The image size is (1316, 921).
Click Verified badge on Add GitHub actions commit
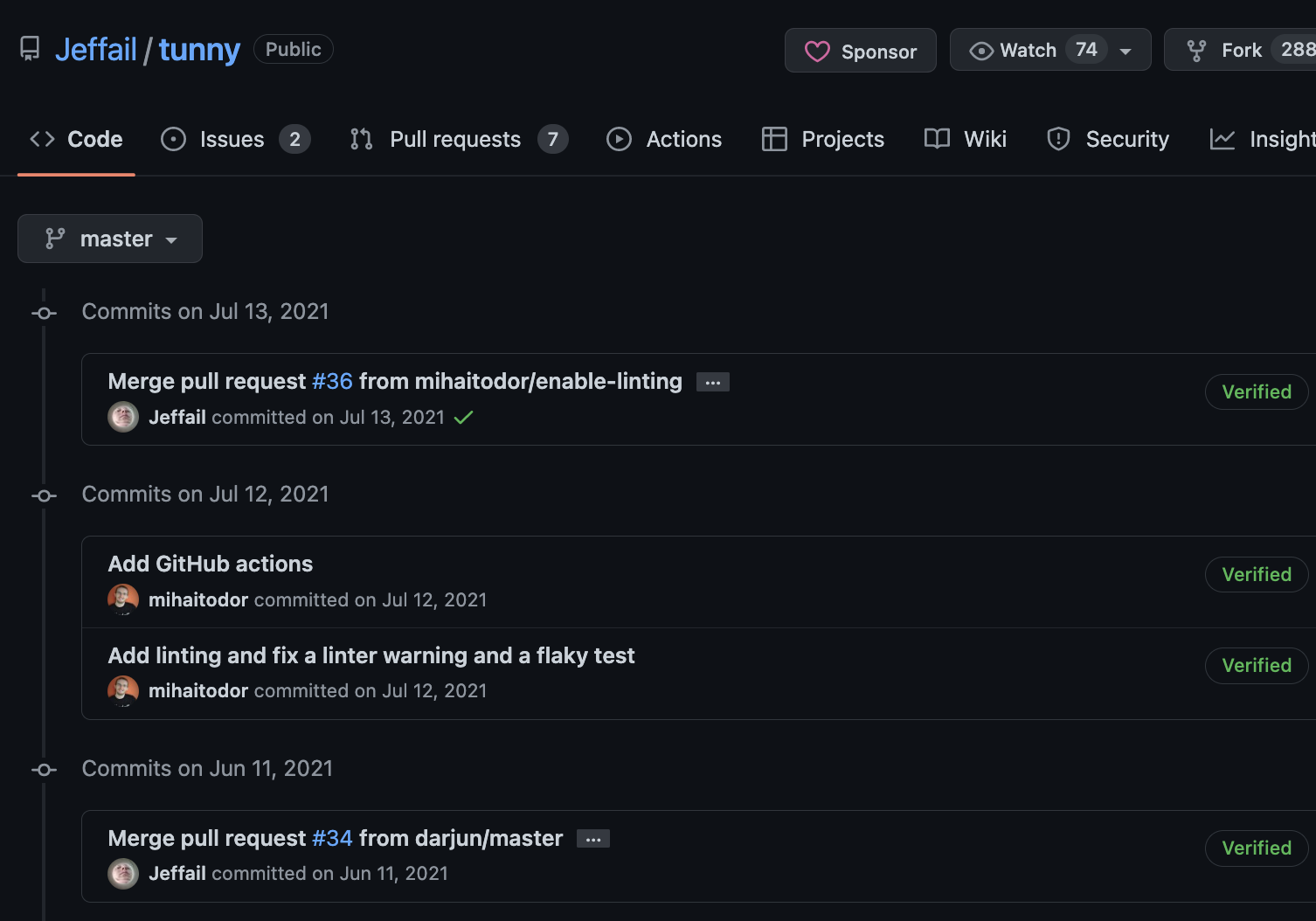pyautogui.click(x=1257, y=574)
